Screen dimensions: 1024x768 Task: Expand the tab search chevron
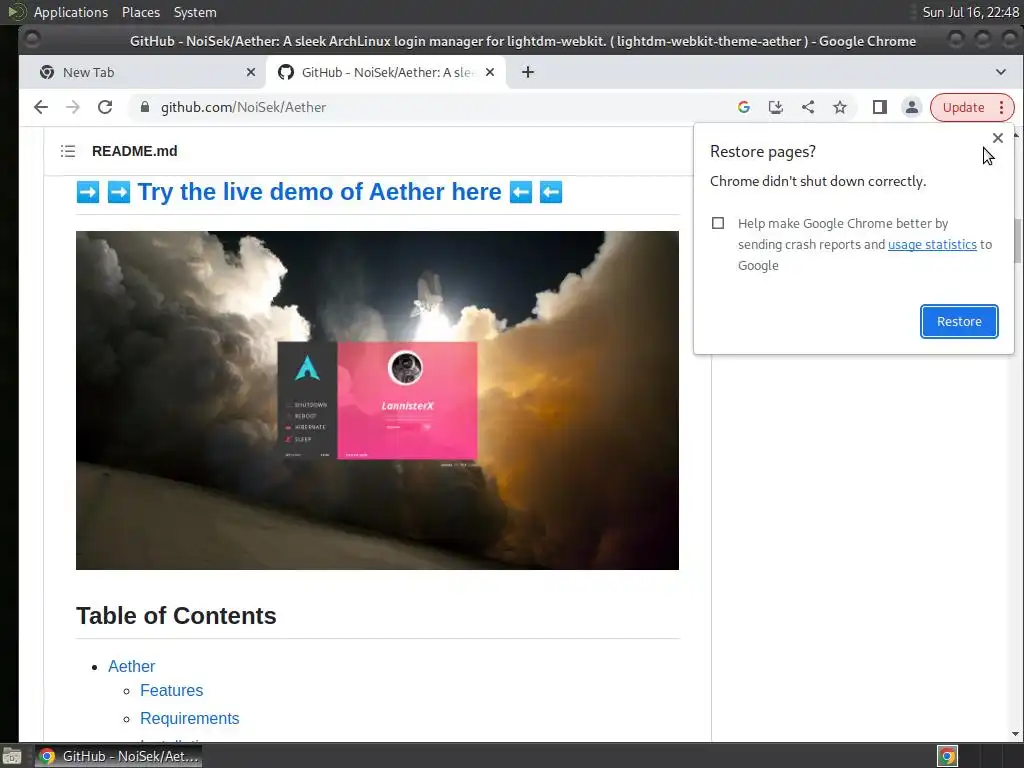1000,72
